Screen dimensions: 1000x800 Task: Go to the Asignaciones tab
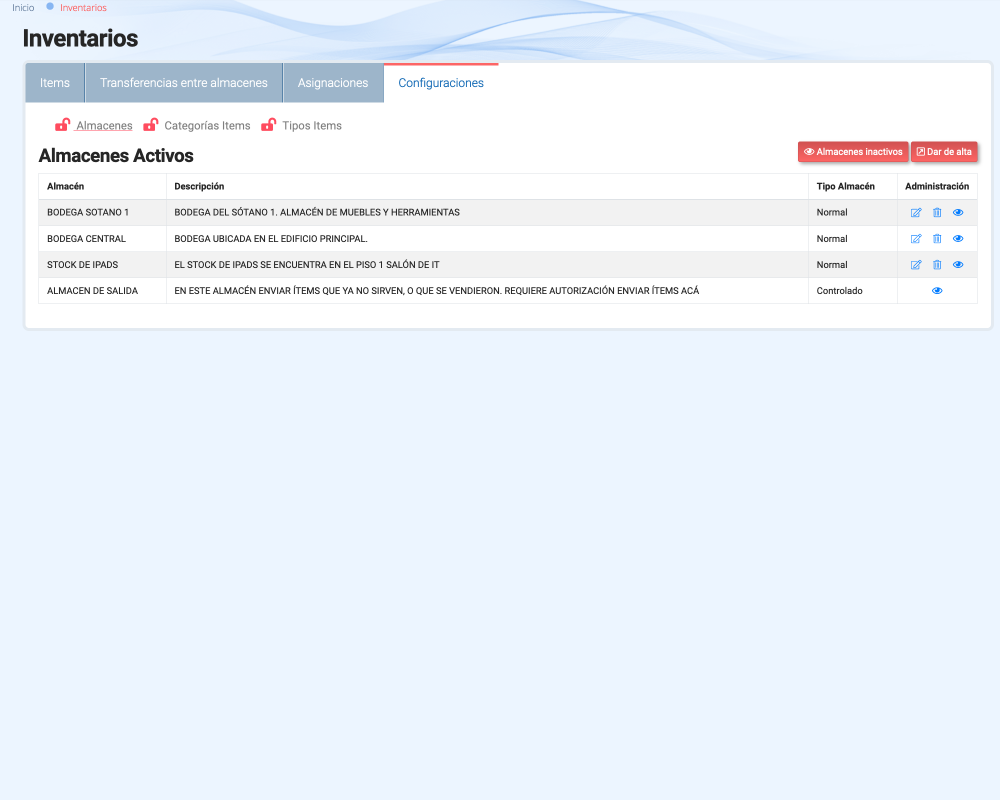pyautogui.click(x=333, y=83)
